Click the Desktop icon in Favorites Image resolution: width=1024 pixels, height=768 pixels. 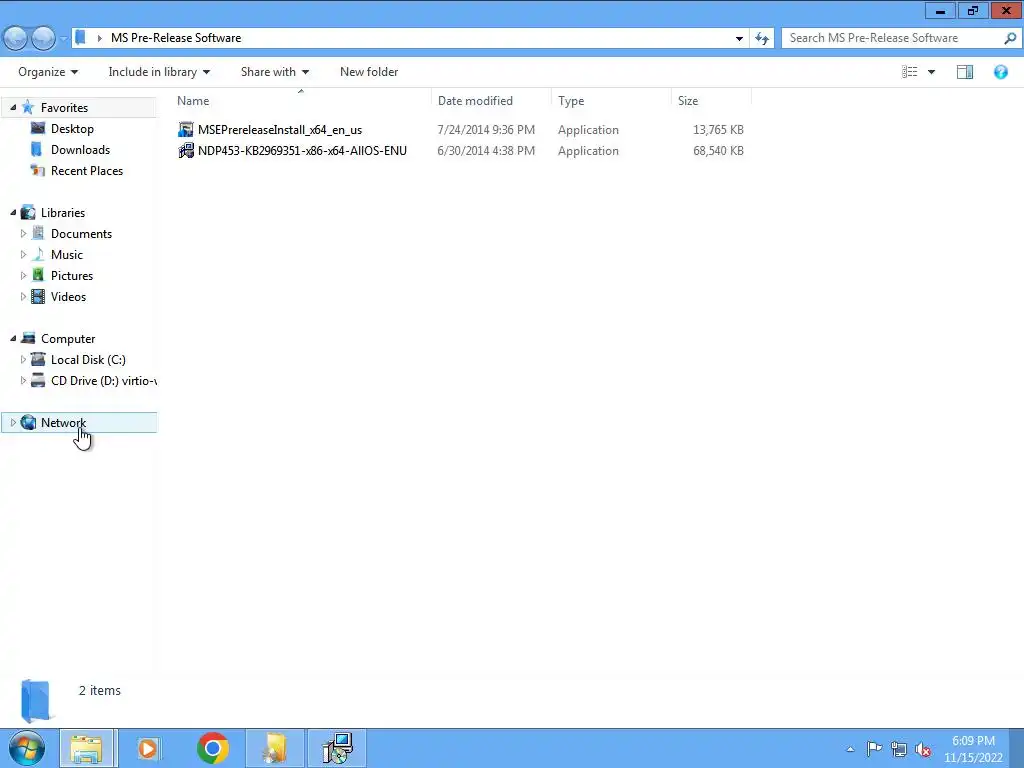[38, 128]
